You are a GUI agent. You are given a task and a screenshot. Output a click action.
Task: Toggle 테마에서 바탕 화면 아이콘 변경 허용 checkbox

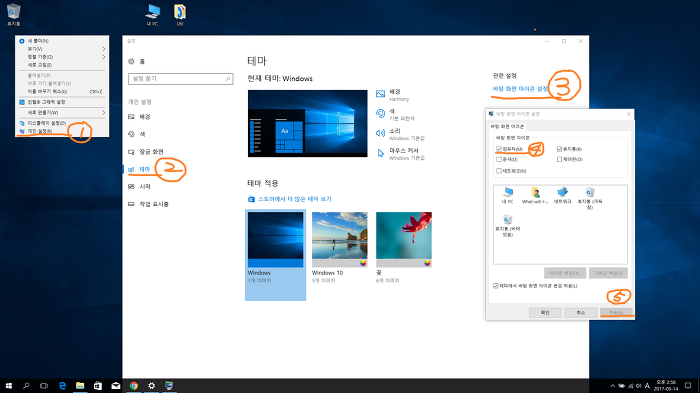496,286
